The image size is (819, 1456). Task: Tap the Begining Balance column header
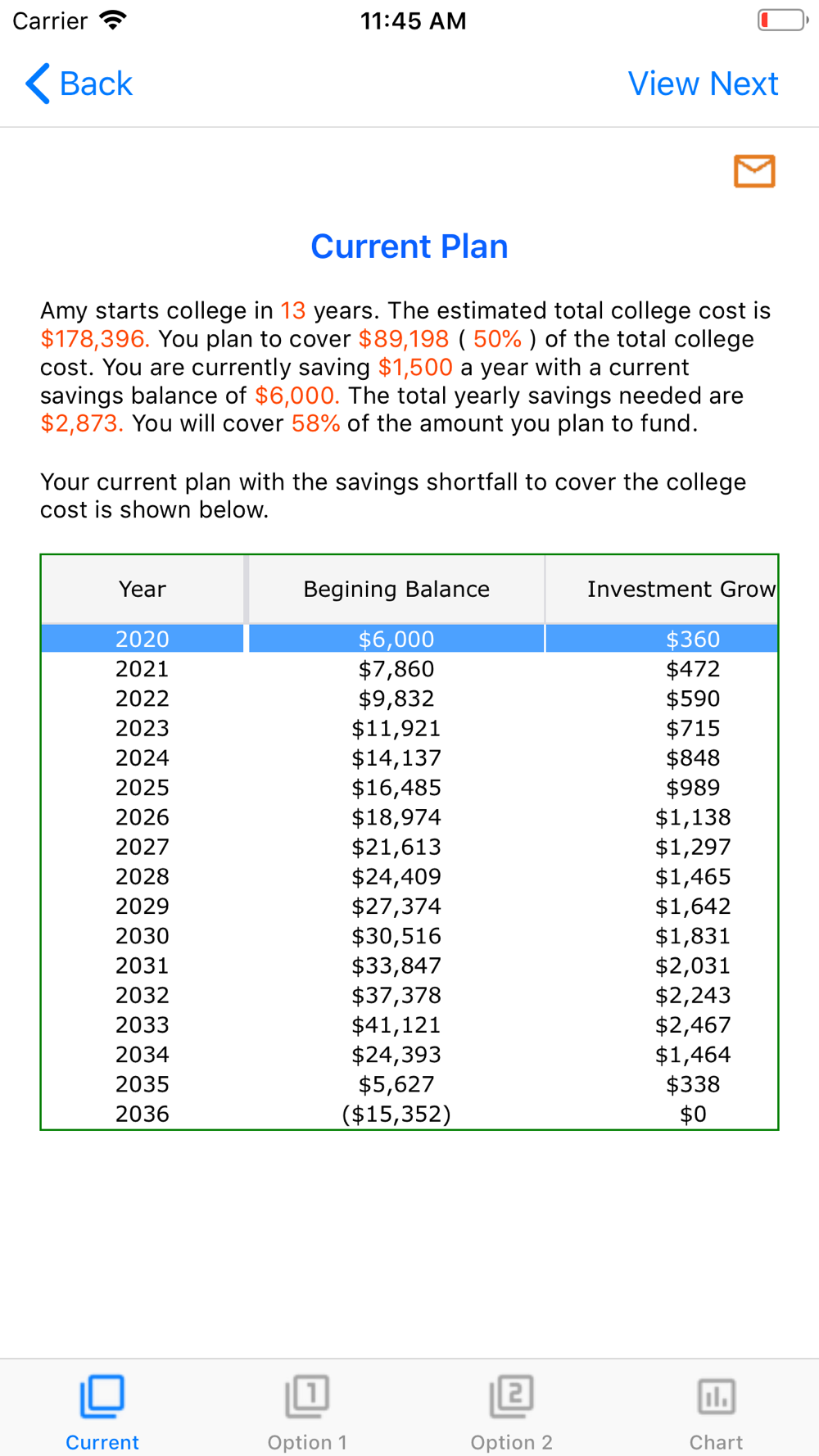(396, 589)
